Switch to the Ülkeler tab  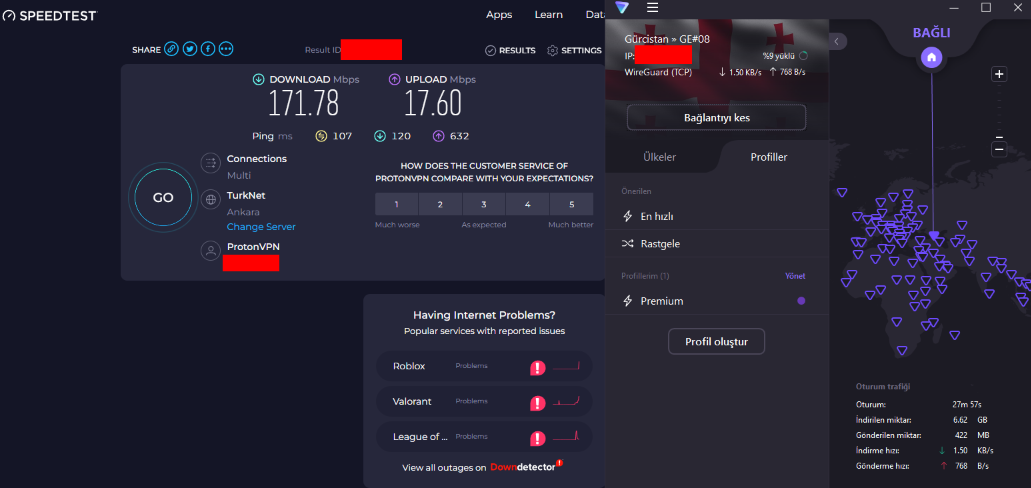659,157
